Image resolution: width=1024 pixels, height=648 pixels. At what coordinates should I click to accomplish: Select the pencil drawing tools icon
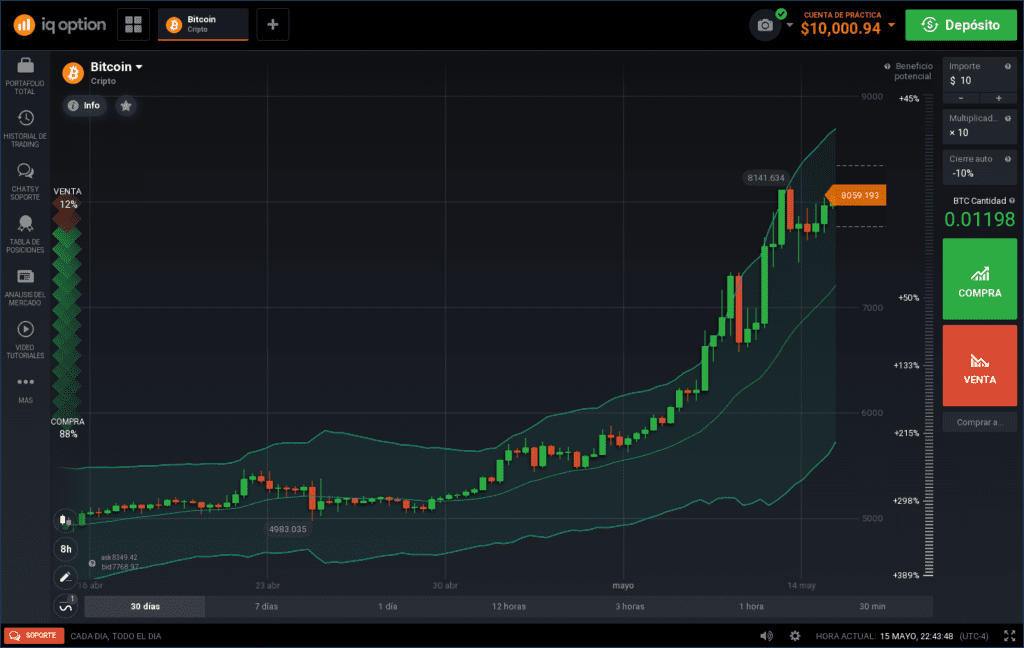pyautogui.click(x=65, y=577)
